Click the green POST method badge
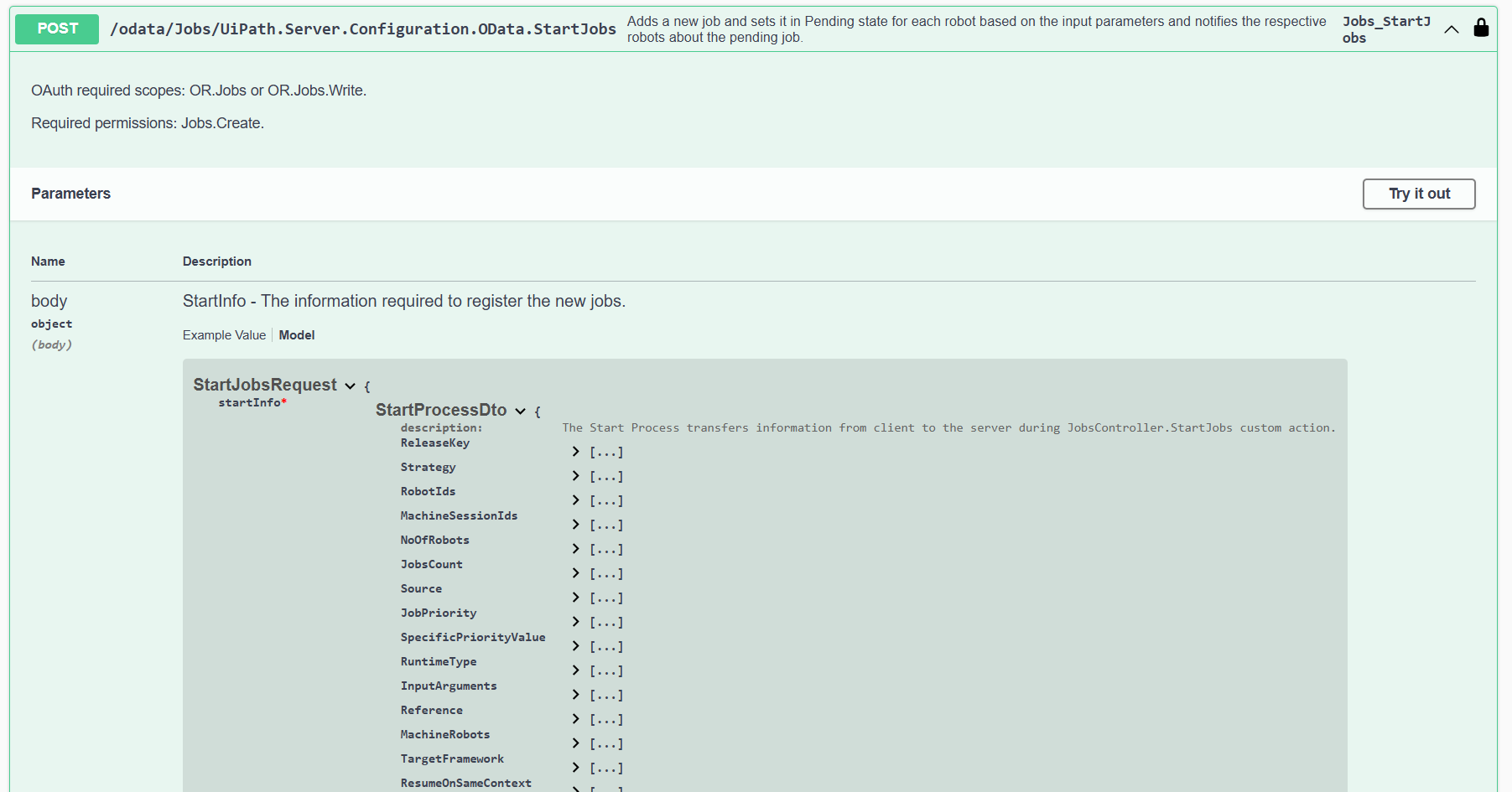 [x=57, y=28]
